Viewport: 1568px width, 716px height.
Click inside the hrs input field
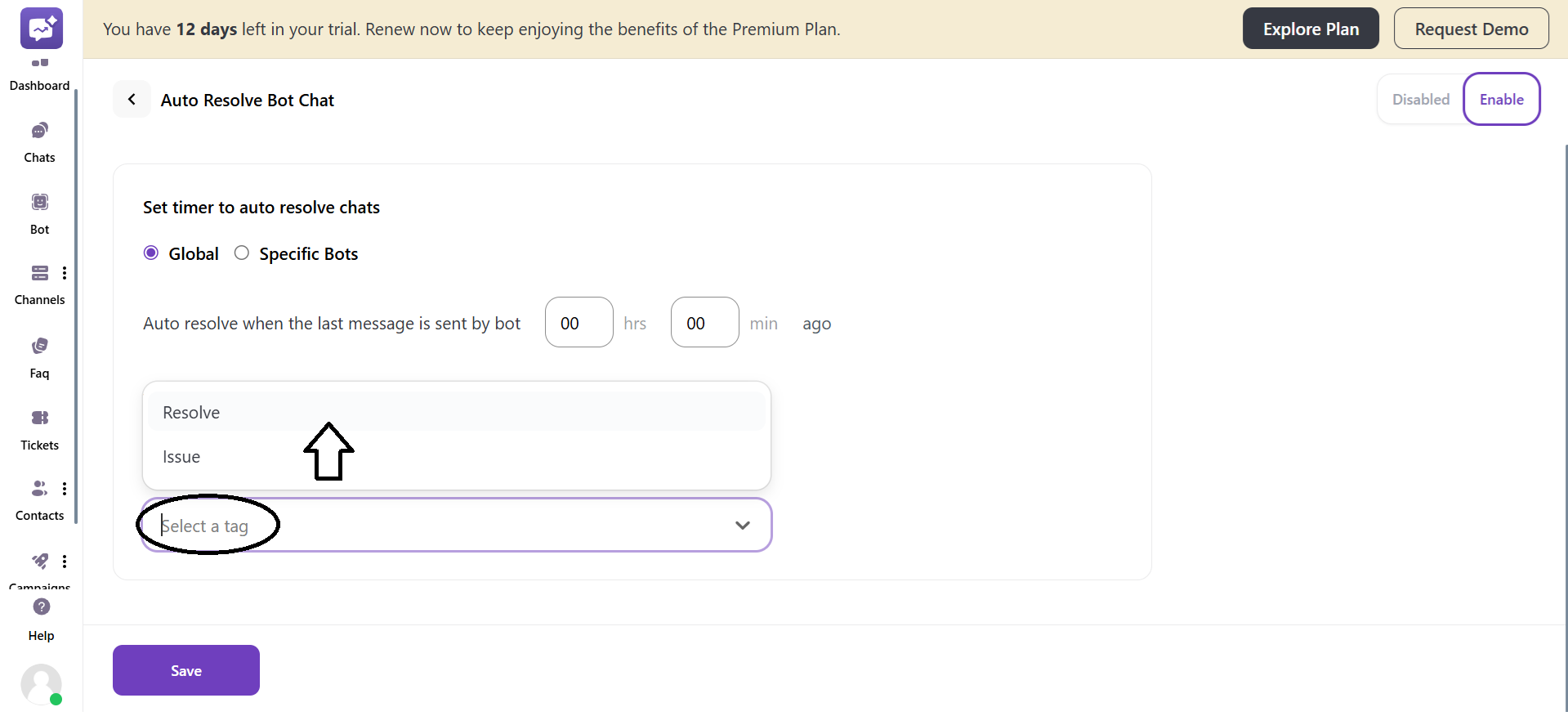pos(578,322)
